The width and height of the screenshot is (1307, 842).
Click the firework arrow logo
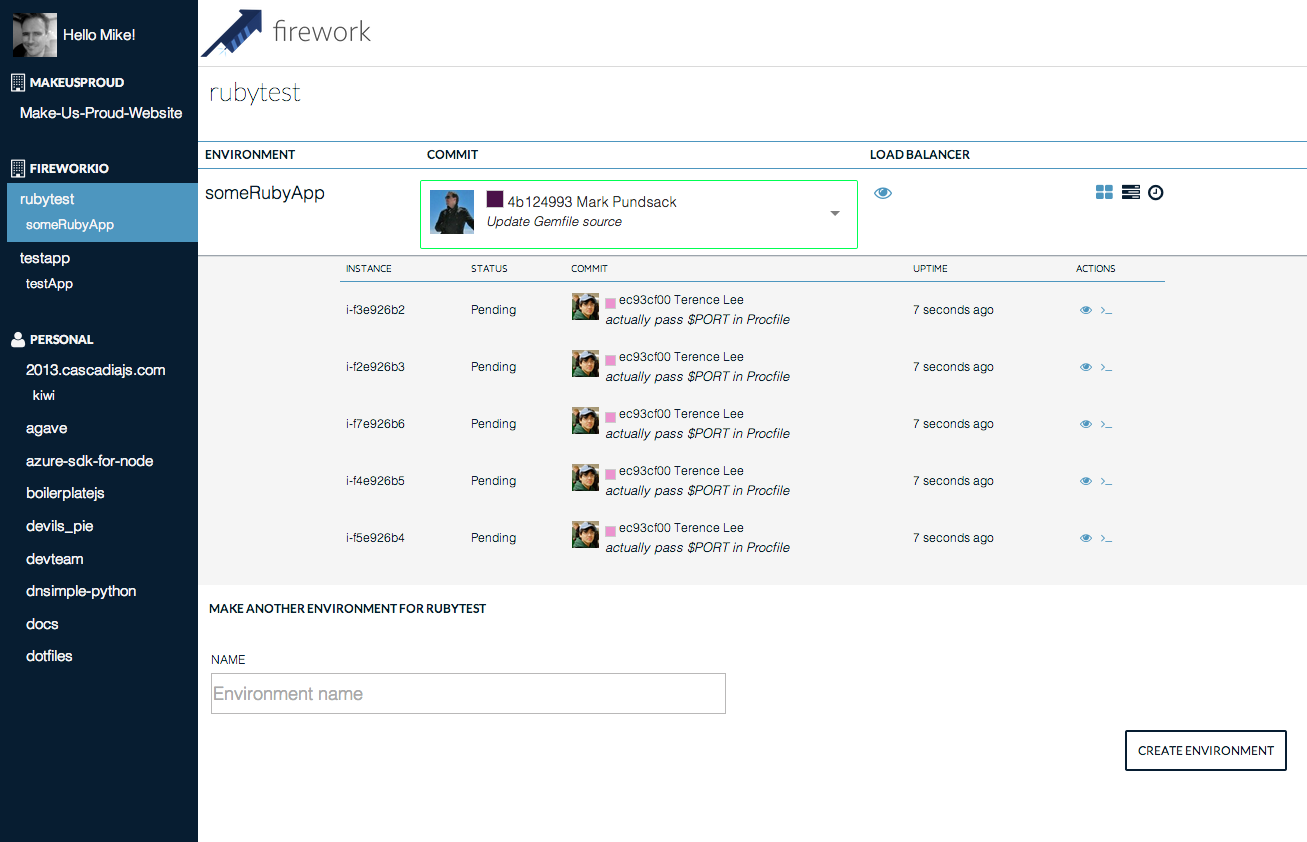[232, 33]
